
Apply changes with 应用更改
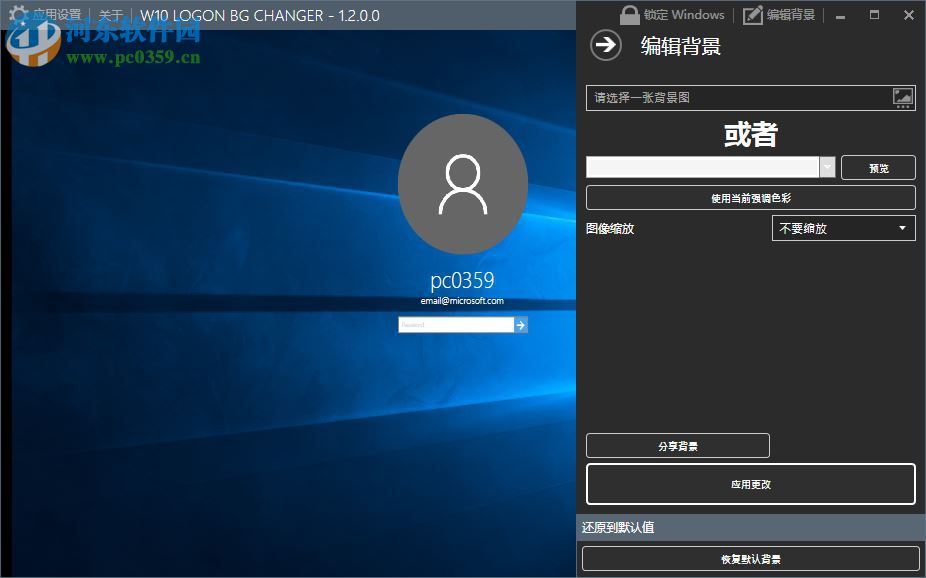751,483
